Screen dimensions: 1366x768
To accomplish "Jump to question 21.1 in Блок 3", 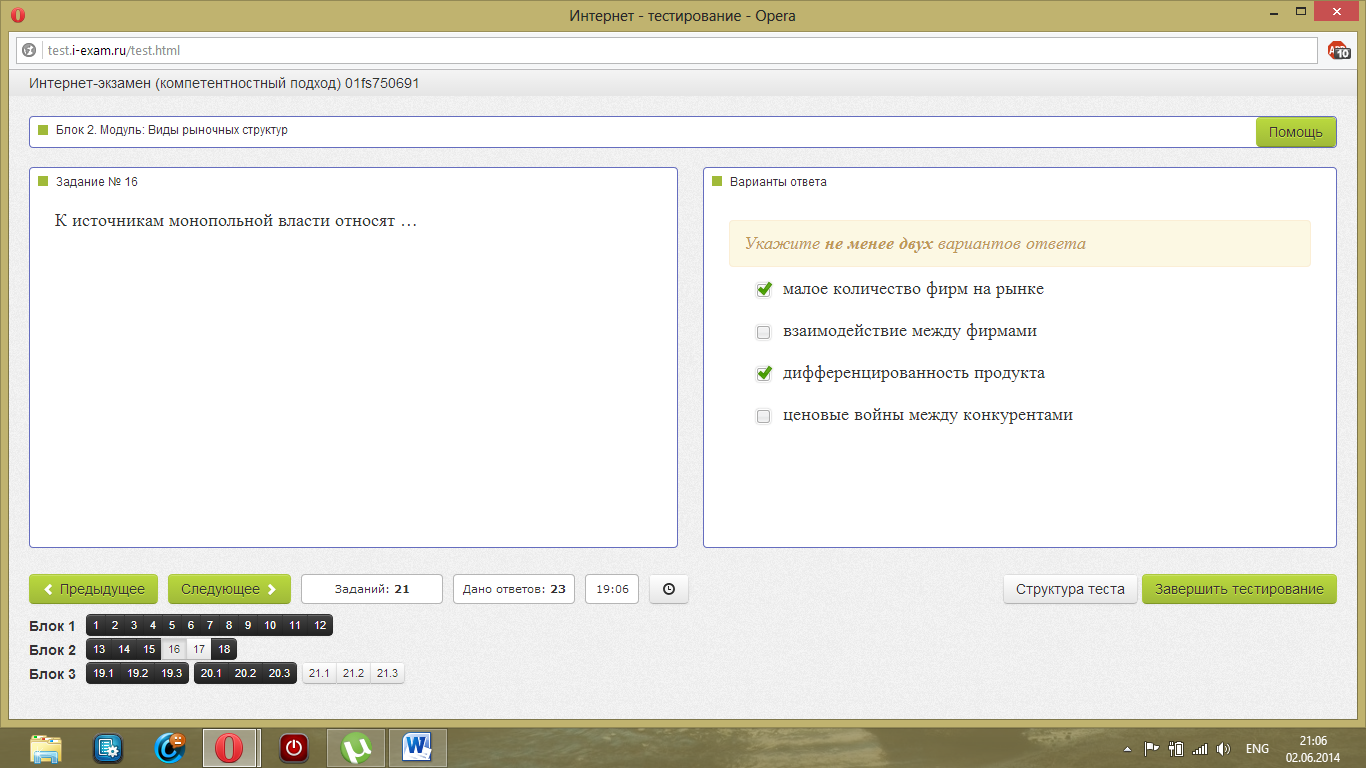I will coord(319,673).
